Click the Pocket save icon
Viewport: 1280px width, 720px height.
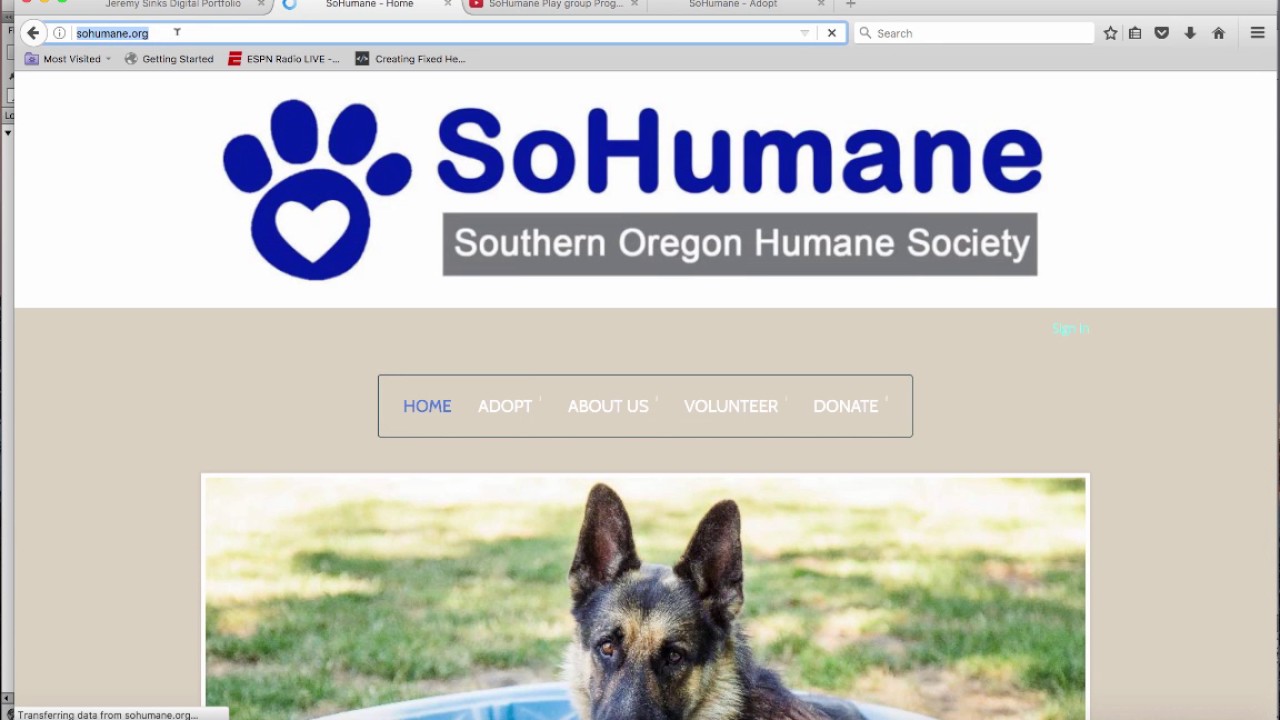click(1162, 33)
